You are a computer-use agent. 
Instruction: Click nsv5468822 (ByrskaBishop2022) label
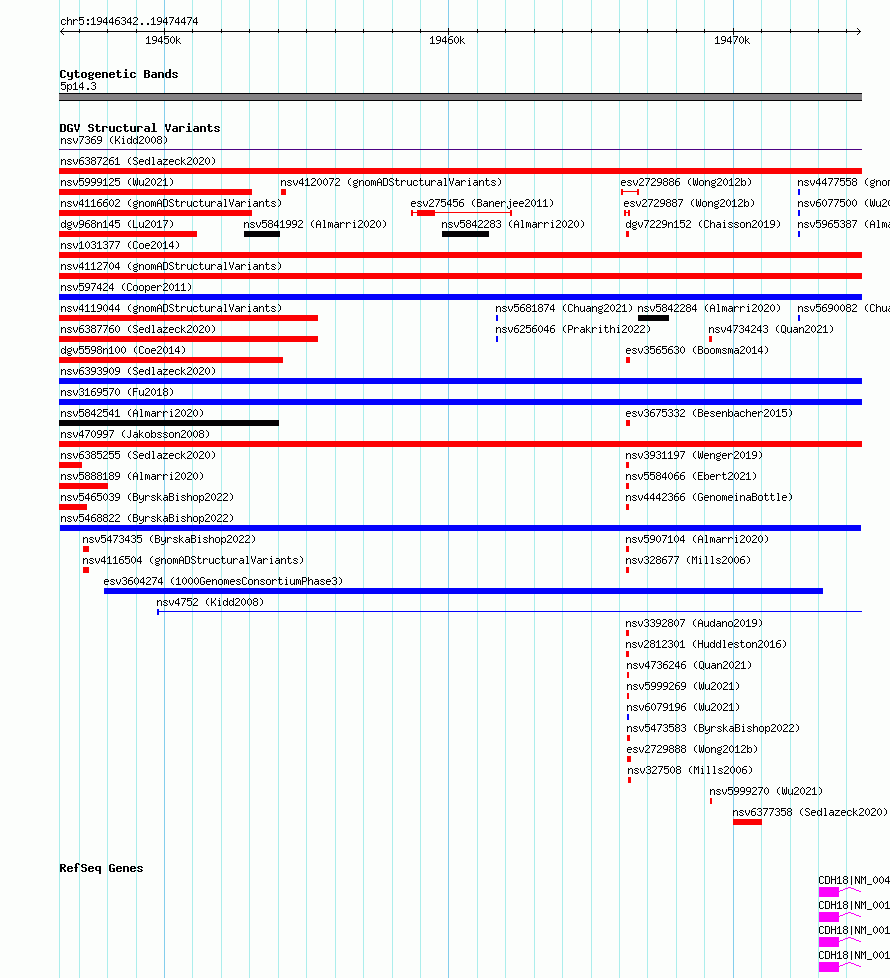(147, 518)
